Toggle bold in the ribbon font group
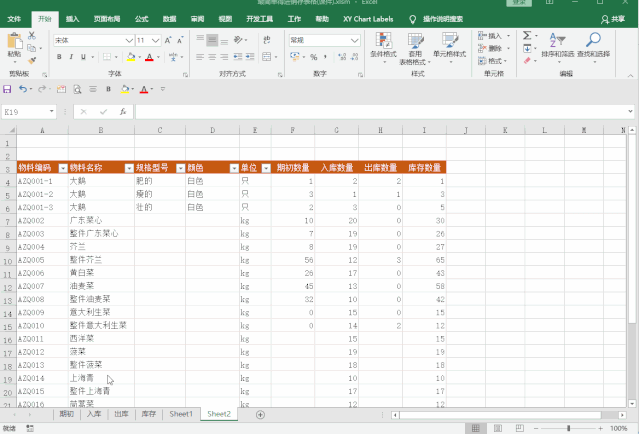This screenshot has width=639, height=434. (59, 57)
